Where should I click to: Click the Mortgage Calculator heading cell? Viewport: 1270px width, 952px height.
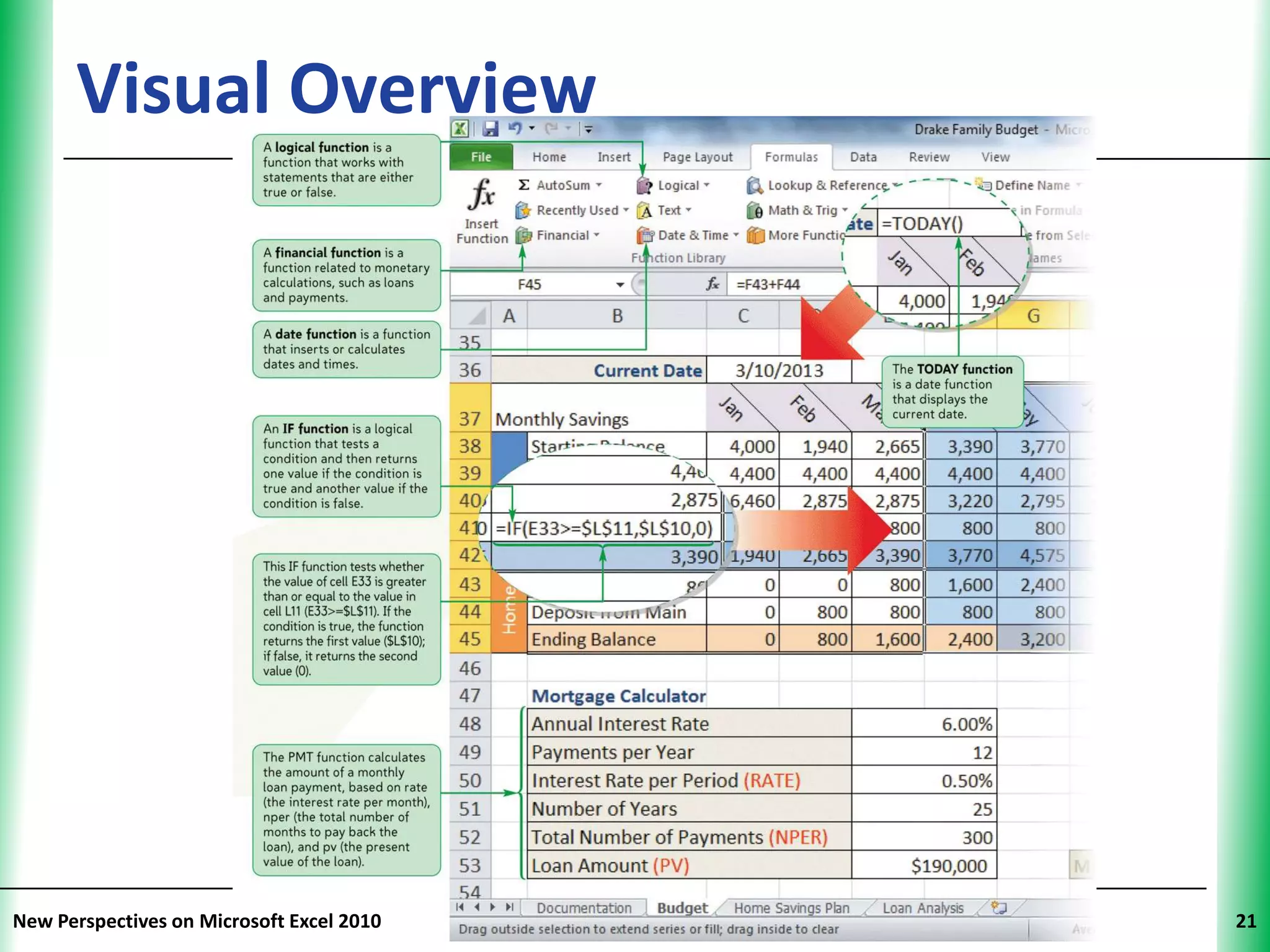[x=619, y=696]
